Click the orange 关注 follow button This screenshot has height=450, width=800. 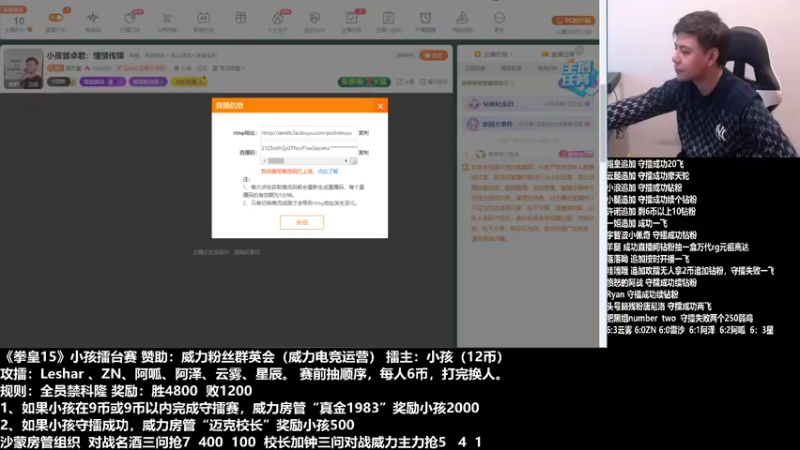pyautogui.click(x=433, y=55)
